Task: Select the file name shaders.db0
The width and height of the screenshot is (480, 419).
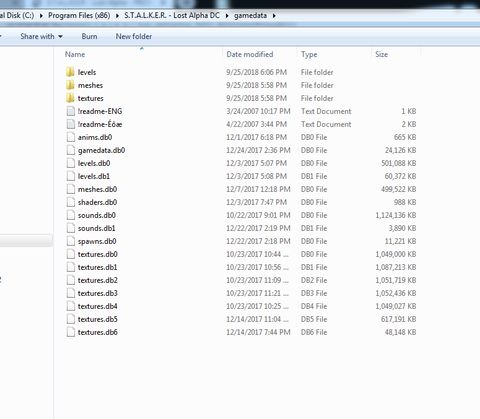Action: pos(97,202)
